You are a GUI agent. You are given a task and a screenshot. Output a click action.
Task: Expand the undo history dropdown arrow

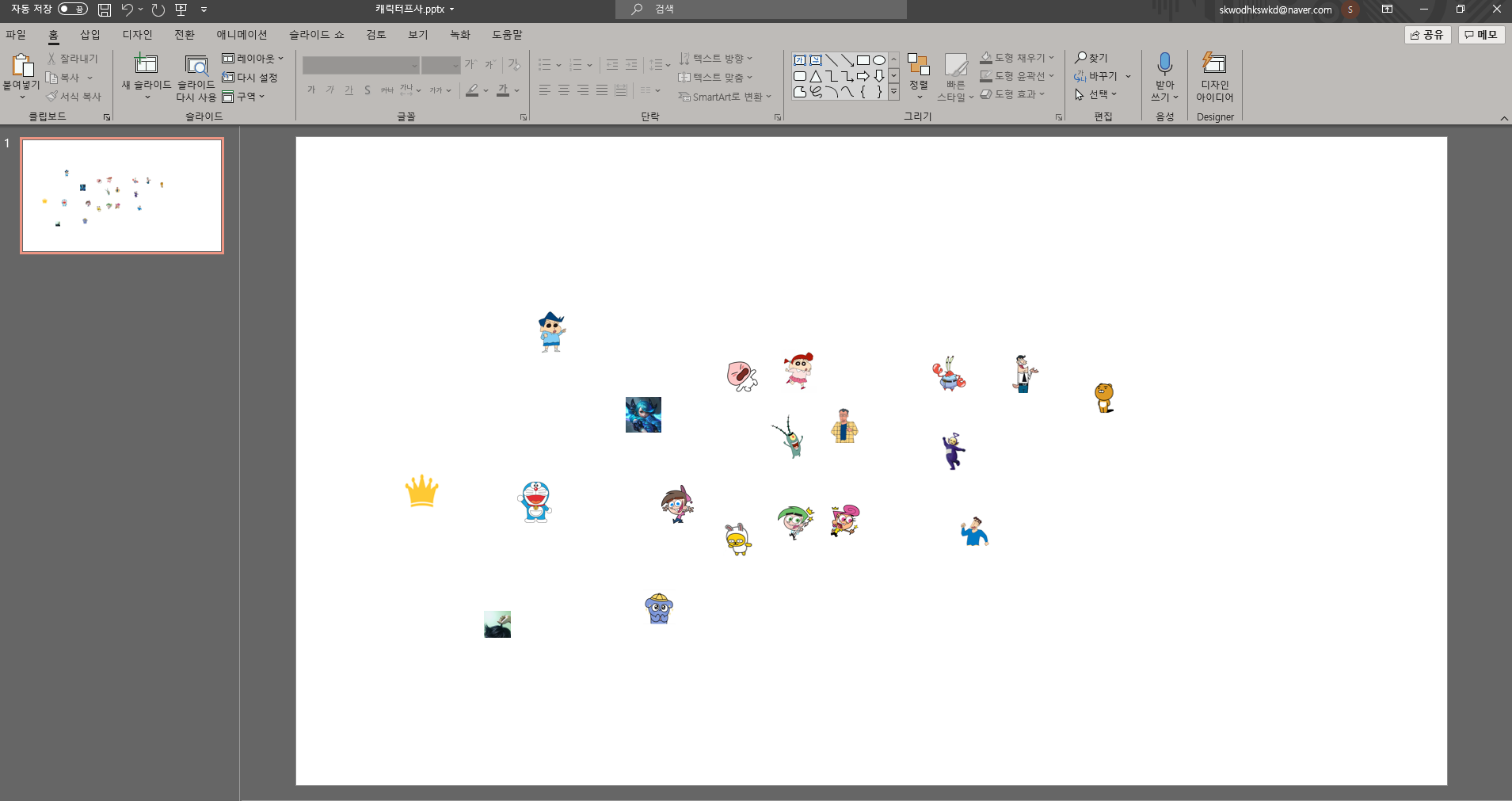pos(141,10)
